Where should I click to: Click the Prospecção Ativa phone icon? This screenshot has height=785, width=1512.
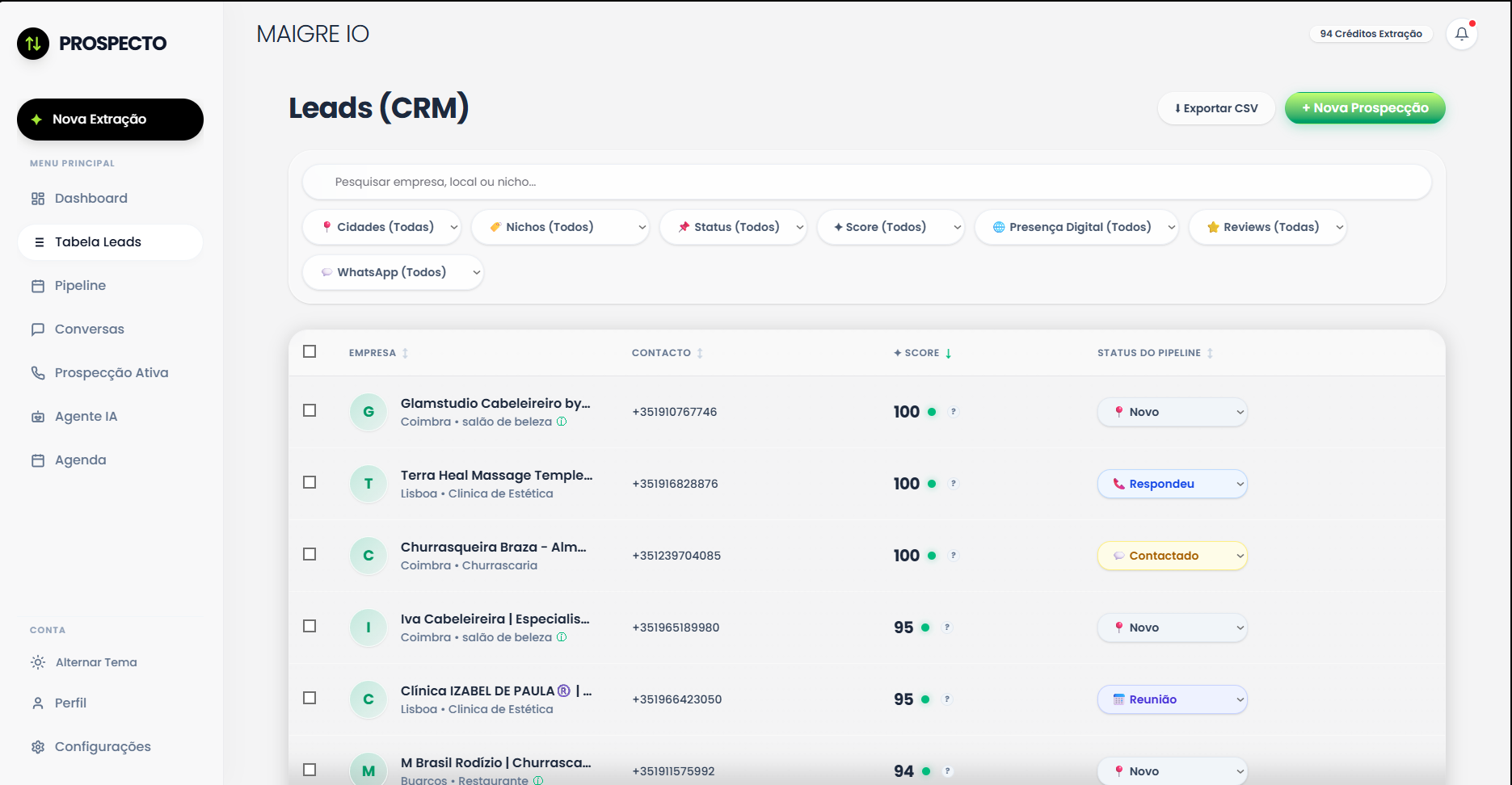(38, 373)
